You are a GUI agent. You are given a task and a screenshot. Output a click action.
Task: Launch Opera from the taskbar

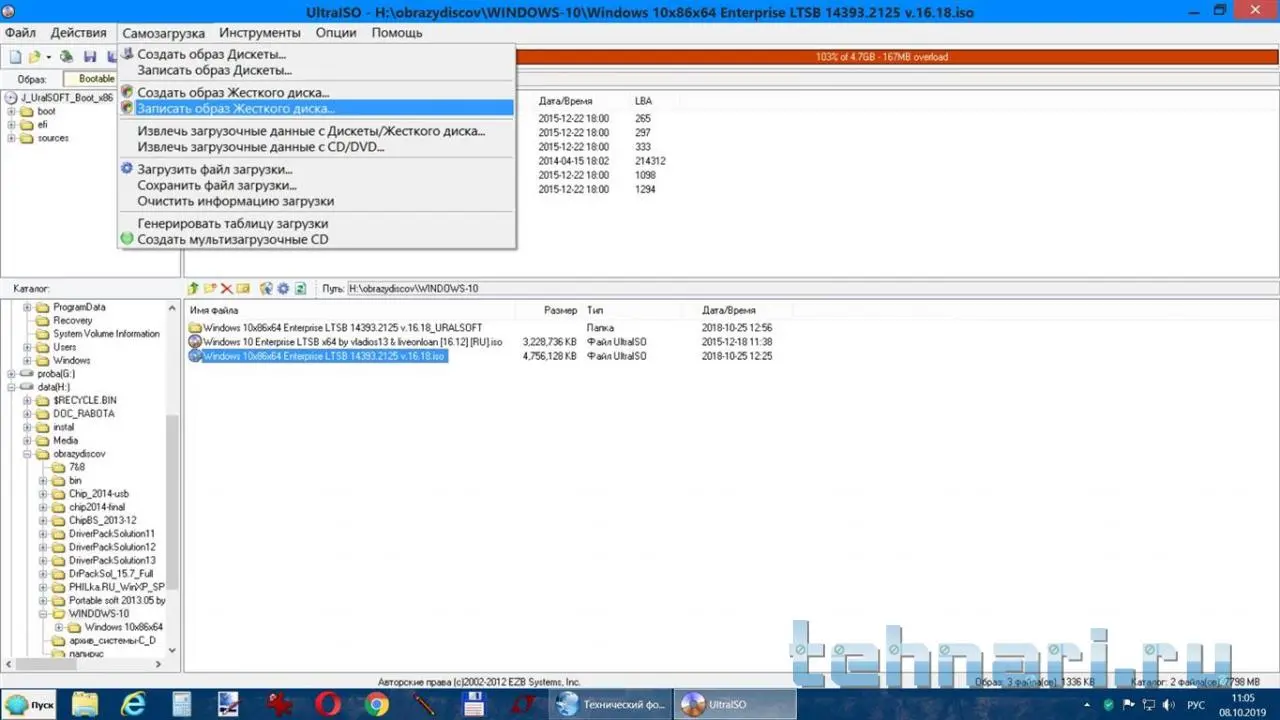328,704
